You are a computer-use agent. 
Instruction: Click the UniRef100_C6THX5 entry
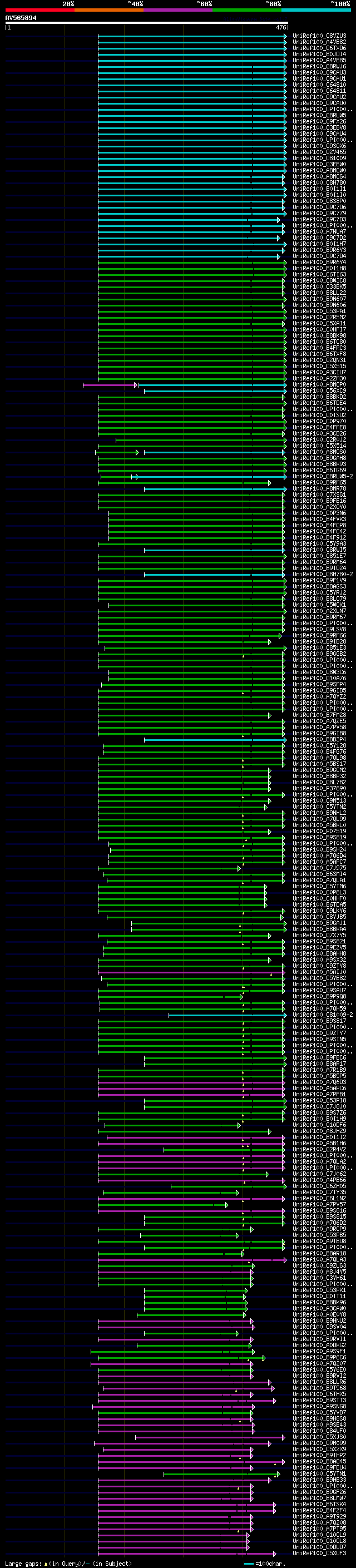coord(319,1394)
